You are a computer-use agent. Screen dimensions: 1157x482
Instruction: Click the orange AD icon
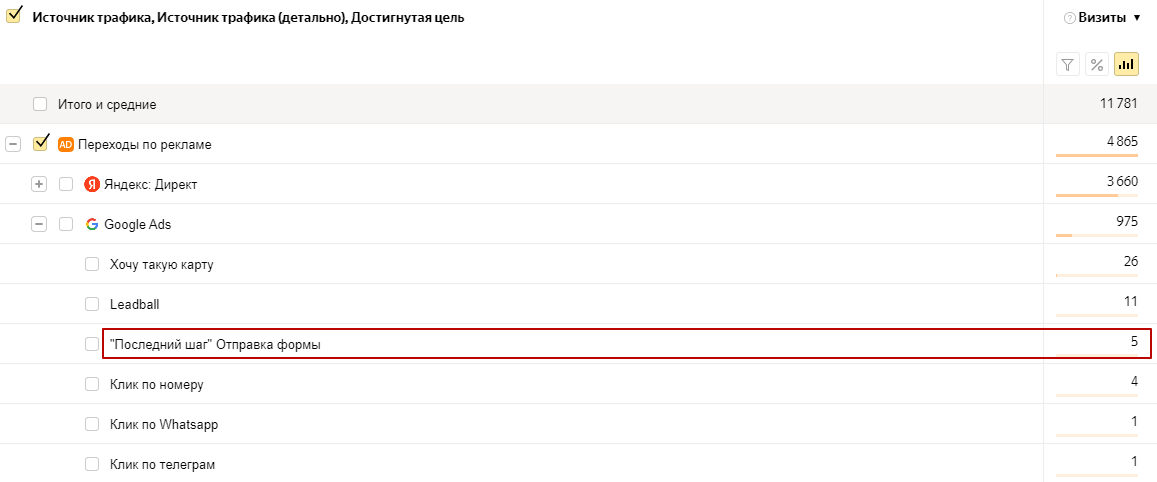66,144
